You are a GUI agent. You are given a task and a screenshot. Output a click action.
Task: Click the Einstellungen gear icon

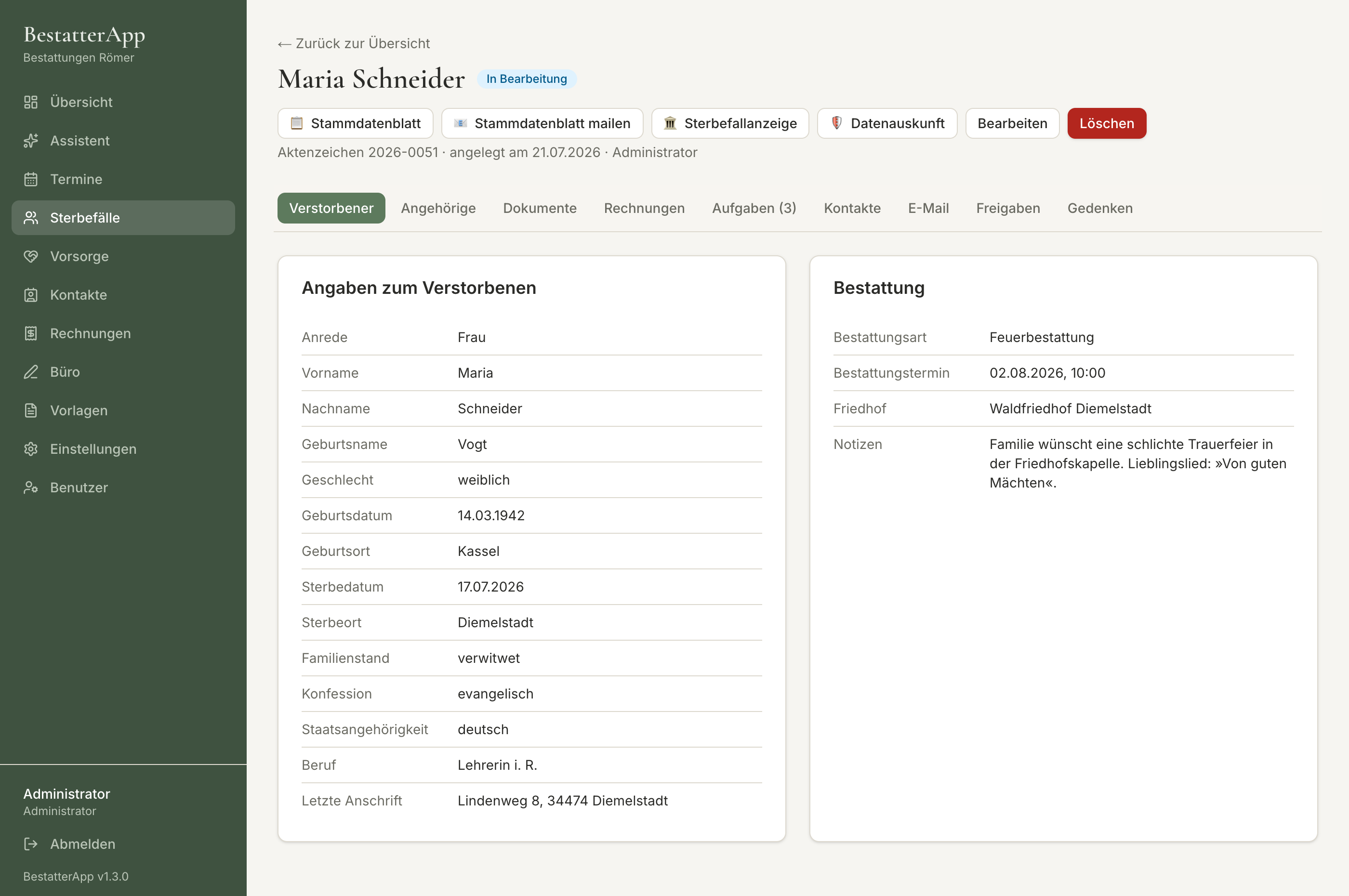coord(31,449)
